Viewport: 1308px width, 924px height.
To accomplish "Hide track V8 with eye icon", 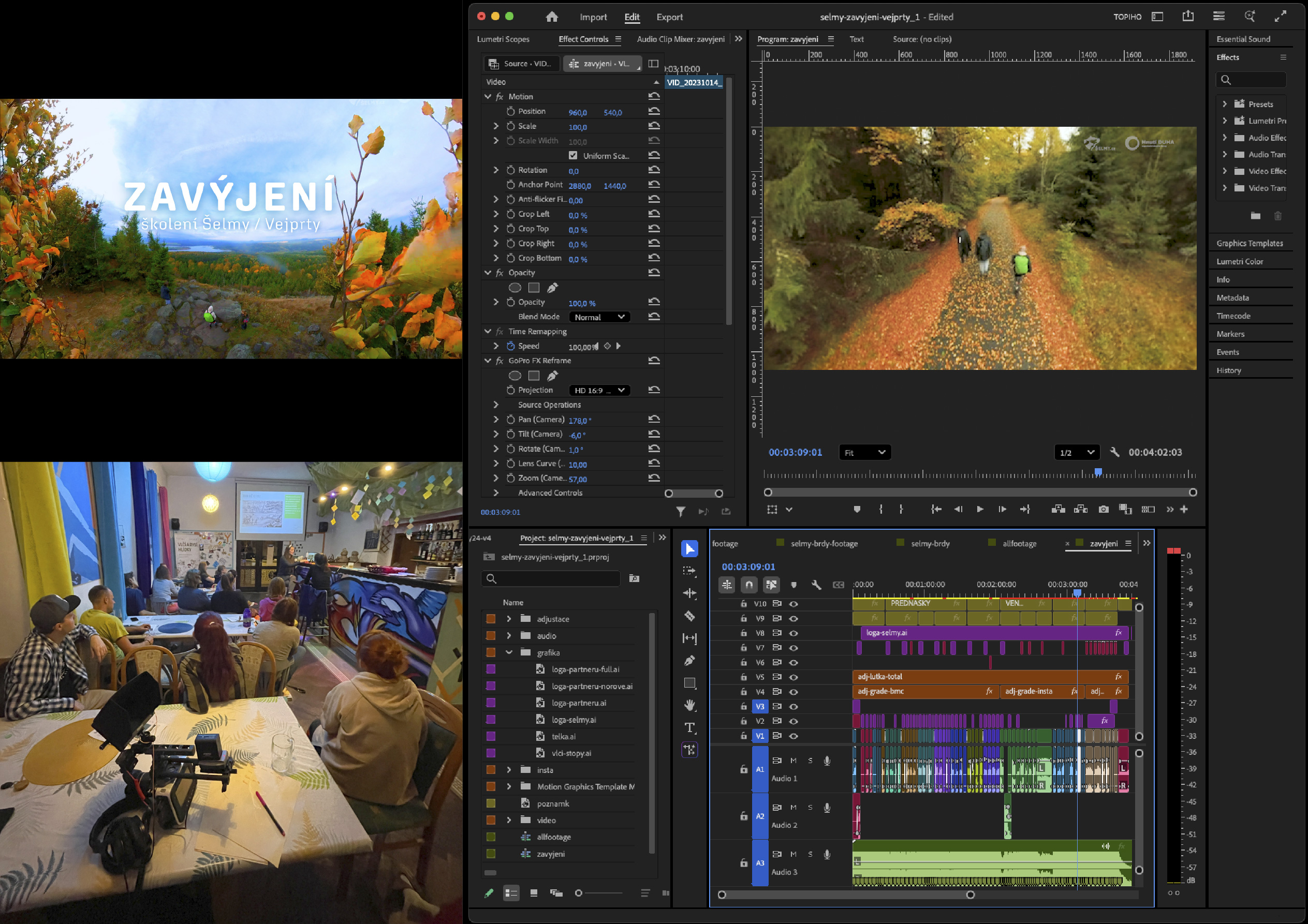I will [x=793, y=633].
